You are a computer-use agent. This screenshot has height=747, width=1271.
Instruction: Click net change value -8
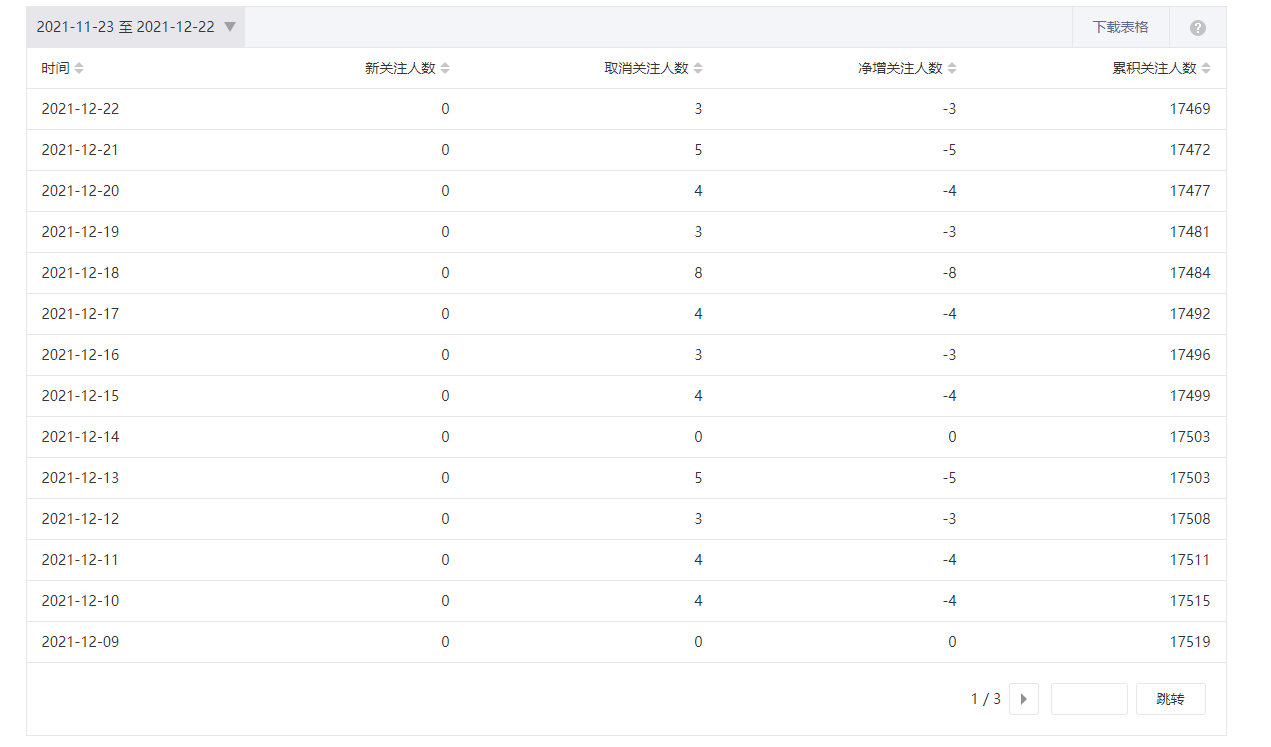coord(949,273)
